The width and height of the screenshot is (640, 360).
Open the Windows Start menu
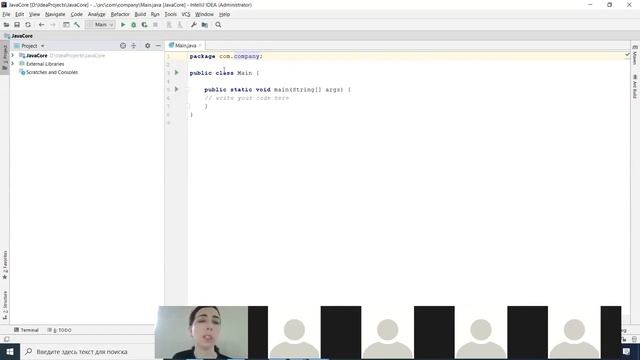[x=10, y=351]
